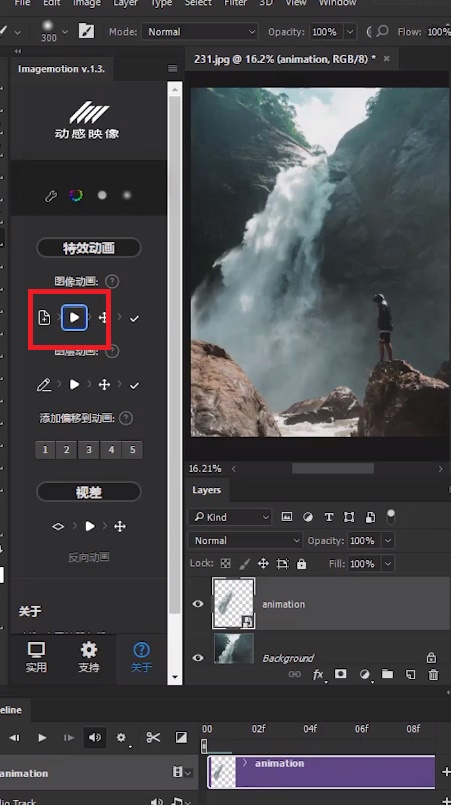Screen dimensions: 451x805
Task: Click the 特效动画 button
Action: (x=88, y=248)
